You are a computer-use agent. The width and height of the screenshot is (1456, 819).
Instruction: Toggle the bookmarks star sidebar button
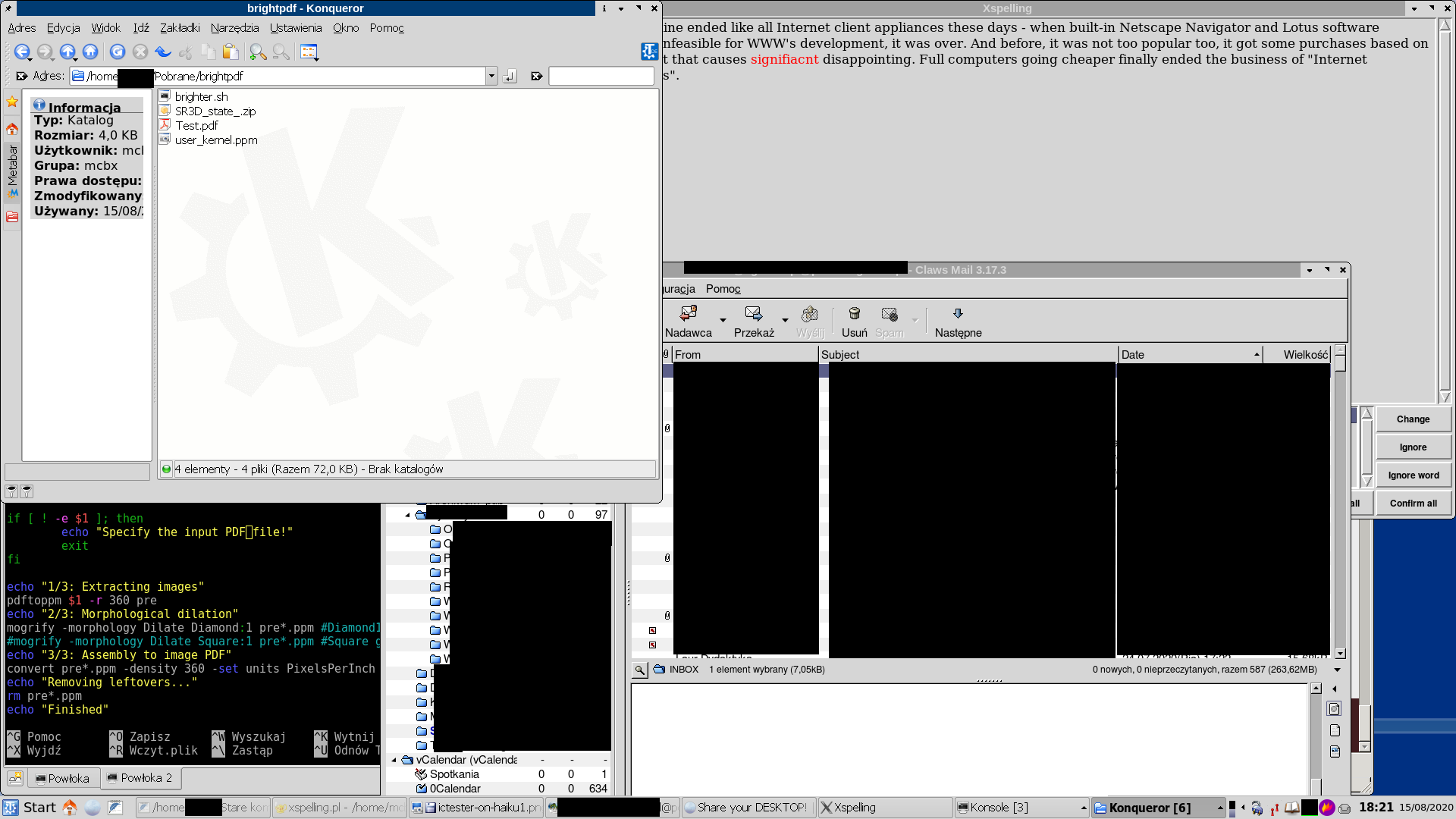coord(12,102)
